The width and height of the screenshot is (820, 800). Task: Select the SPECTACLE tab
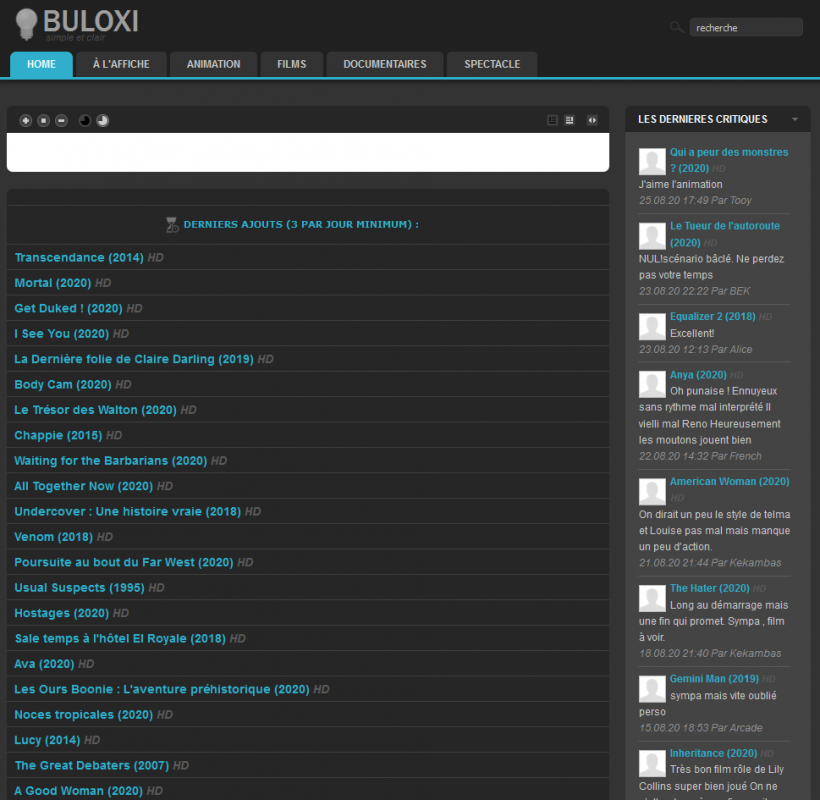(x=492, y=64)
